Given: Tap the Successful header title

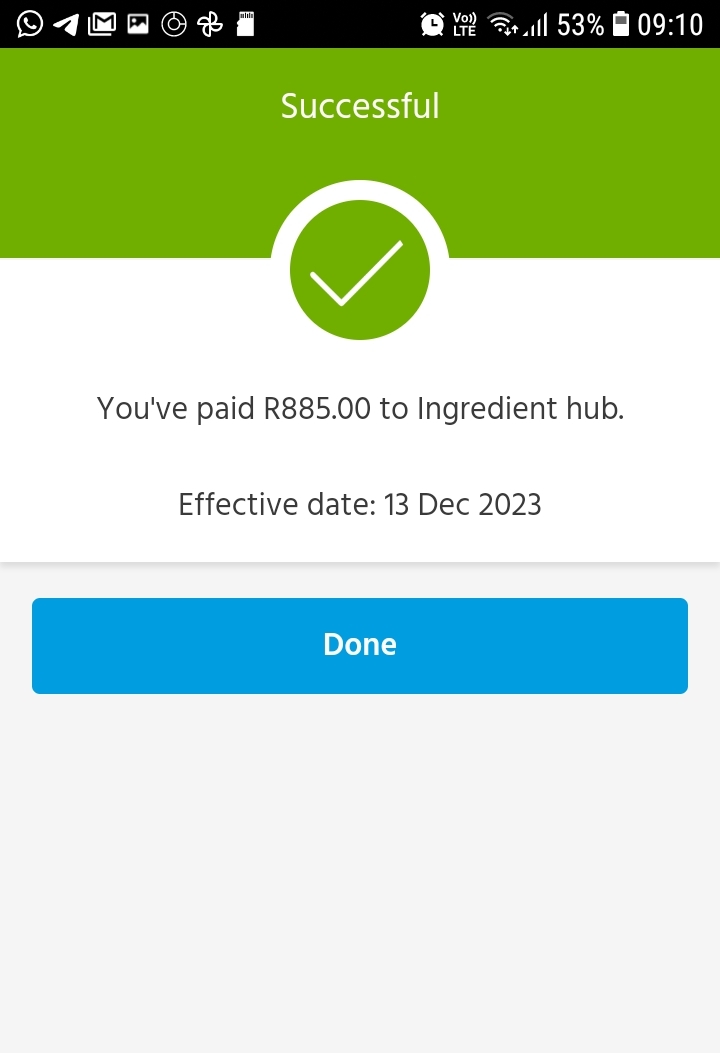Looking at the screenshot, I should tap(360, 106).
